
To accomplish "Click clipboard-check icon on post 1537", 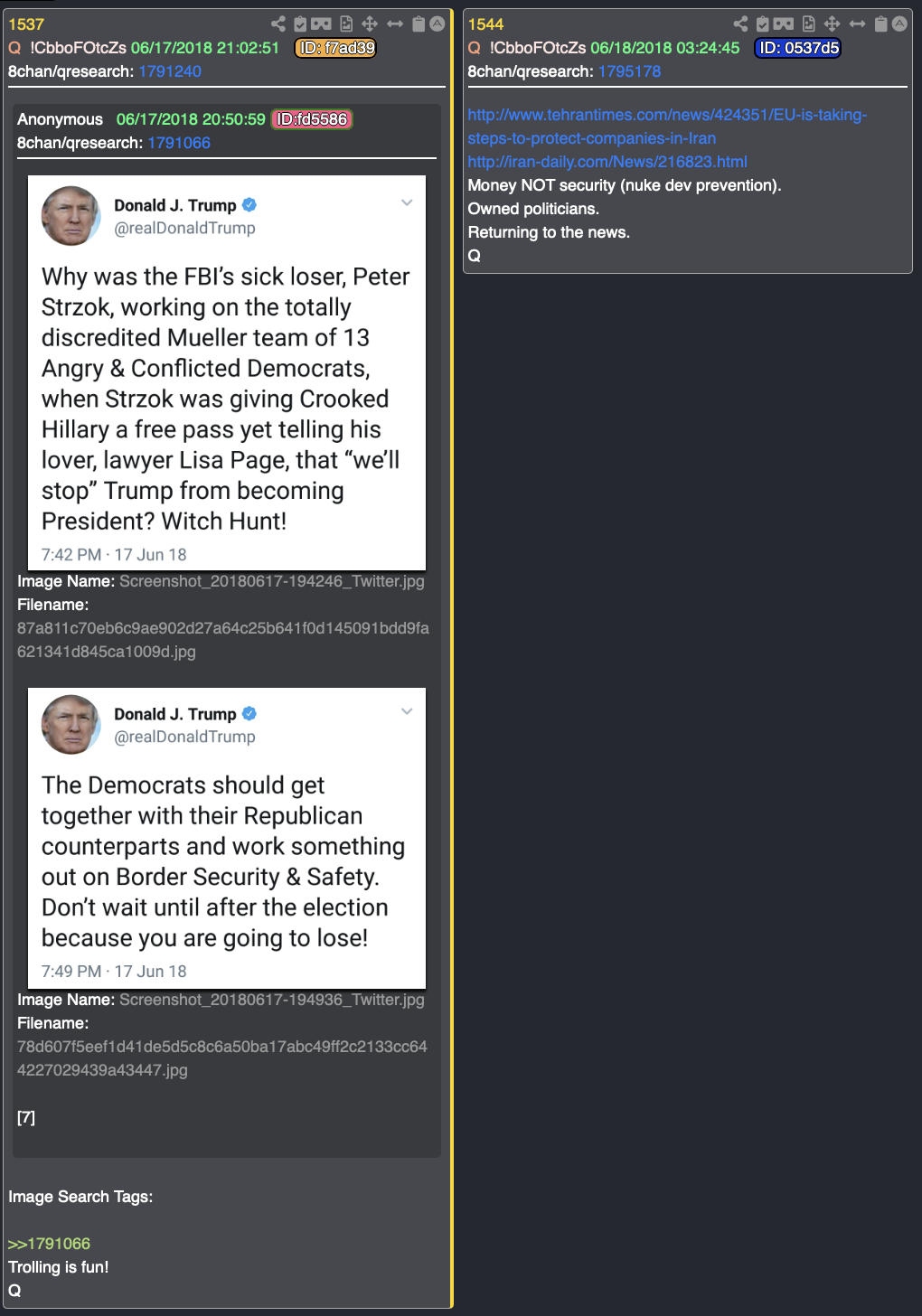I will point(300,24).
